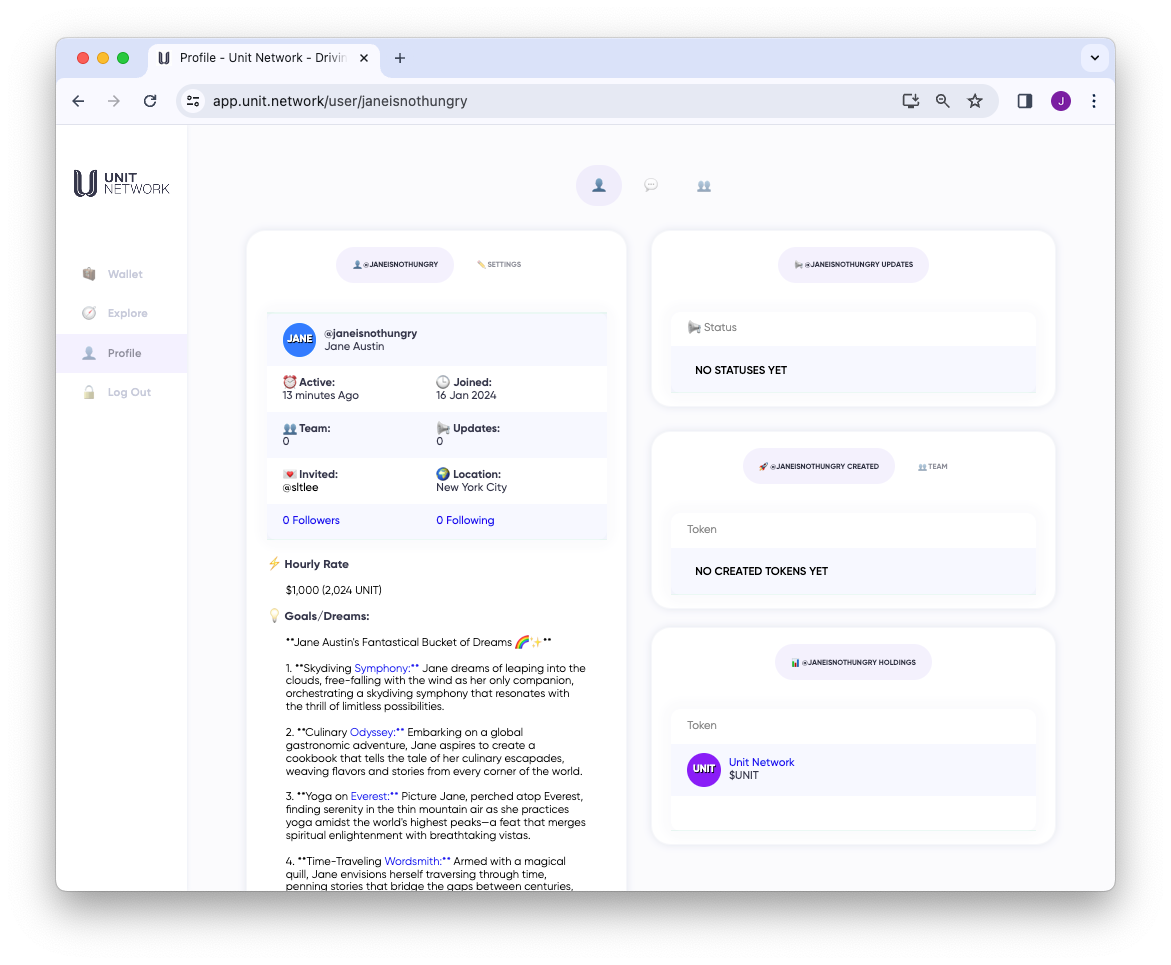The height and width of the screenshot is (965, 1171).
Task: Open the 0 Followers link
Action: tap(311, 520)
